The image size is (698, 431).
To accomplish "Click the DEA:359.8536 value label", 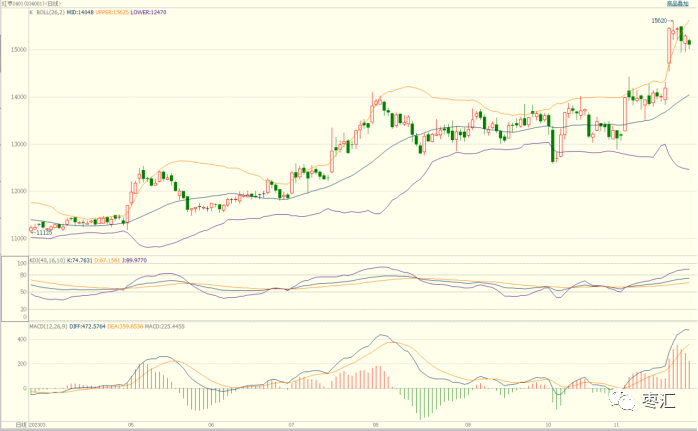I will pos(126,327).
